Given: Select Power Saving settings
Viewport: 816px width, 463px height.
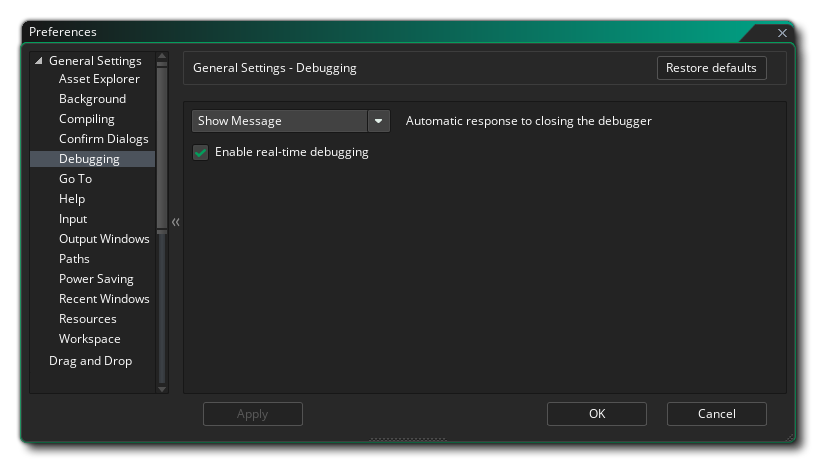Looking at the screenshot, I should [x=96, y=279].
